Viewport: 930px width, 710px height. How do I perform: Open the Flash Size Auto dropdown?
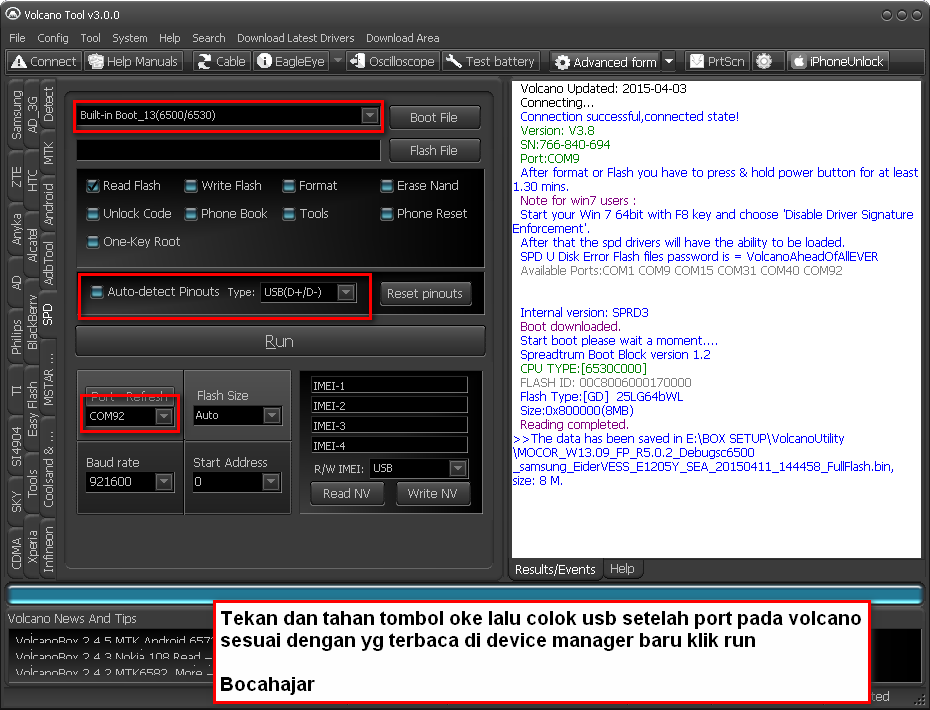pyautogui.click(x=272, y=415)
